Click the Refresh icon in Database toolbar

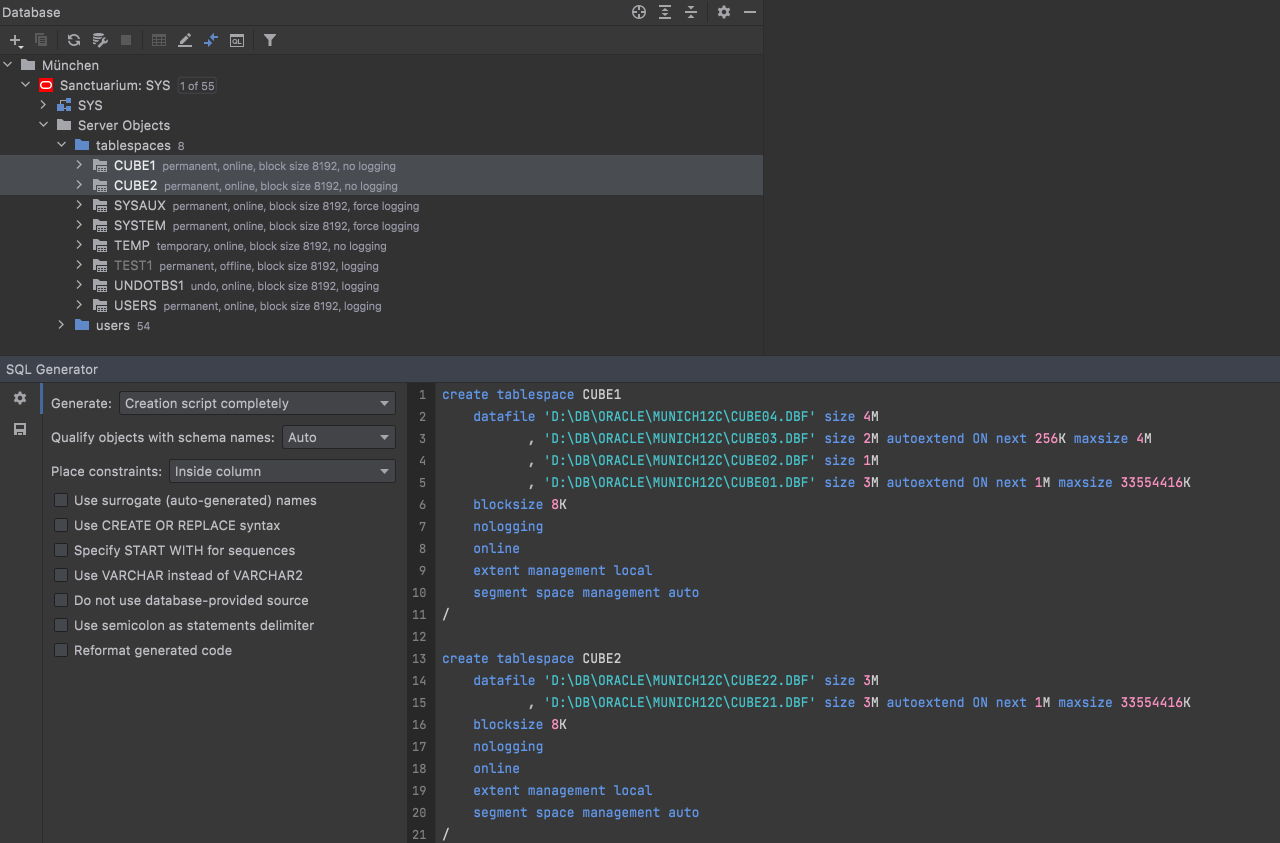[x=73, y=40]
